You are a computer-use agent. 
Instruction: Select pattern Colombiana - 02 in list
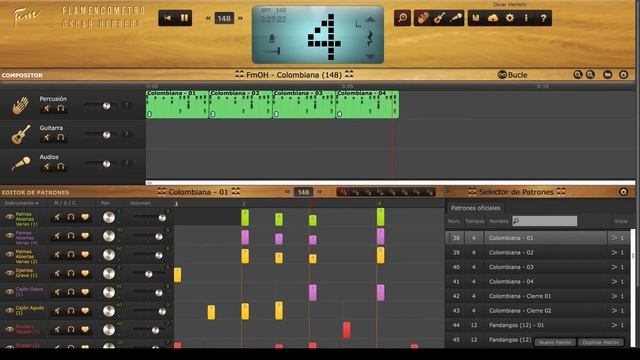point(537,253)
